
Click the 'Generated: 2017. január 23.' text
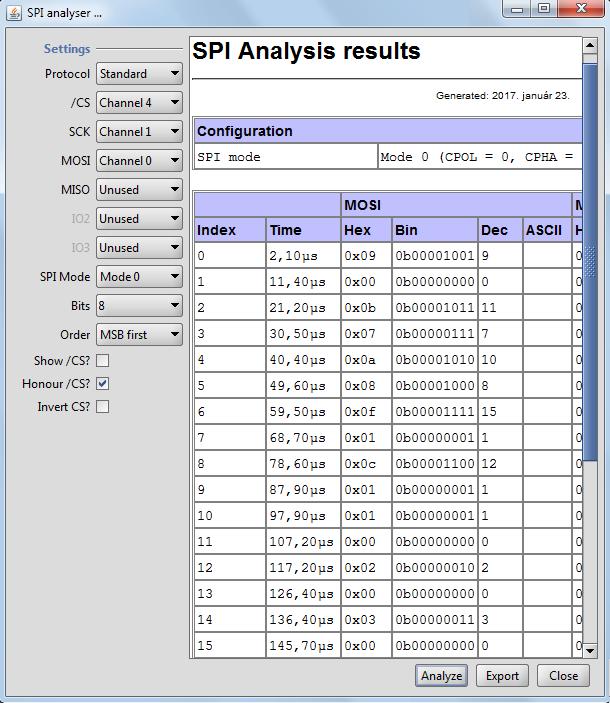point(502,95)
